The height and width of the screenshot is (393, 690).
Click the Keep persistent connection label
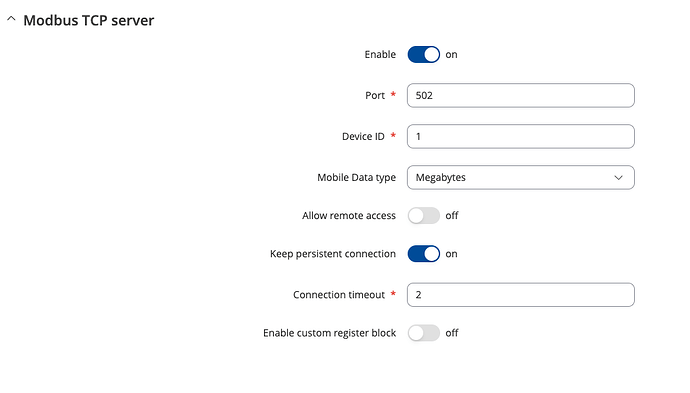coord(333,254)
